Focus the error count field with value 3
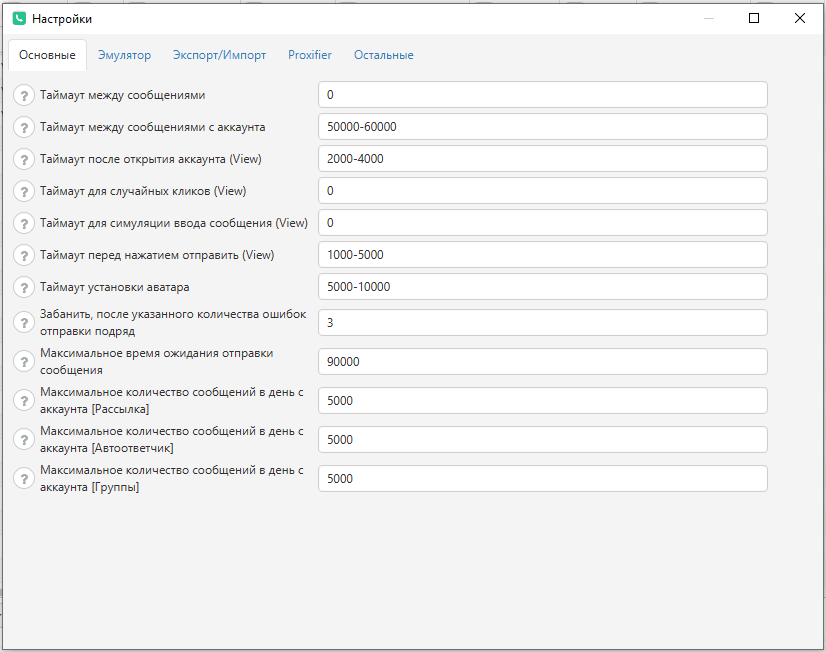The image size is (826, 652). (x=543, y=322)
